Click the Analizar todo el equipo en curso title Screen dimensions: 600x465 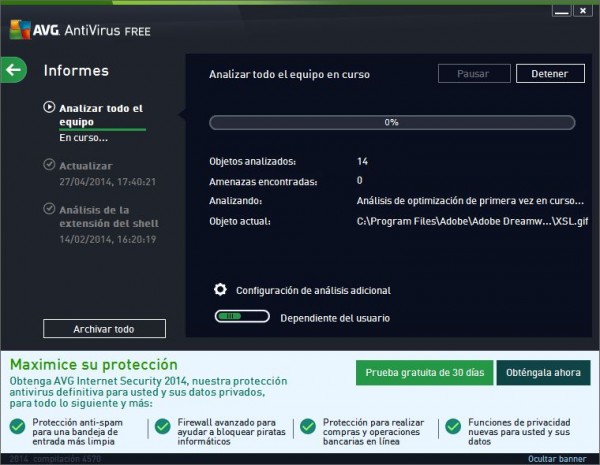(x=289, y=74)
